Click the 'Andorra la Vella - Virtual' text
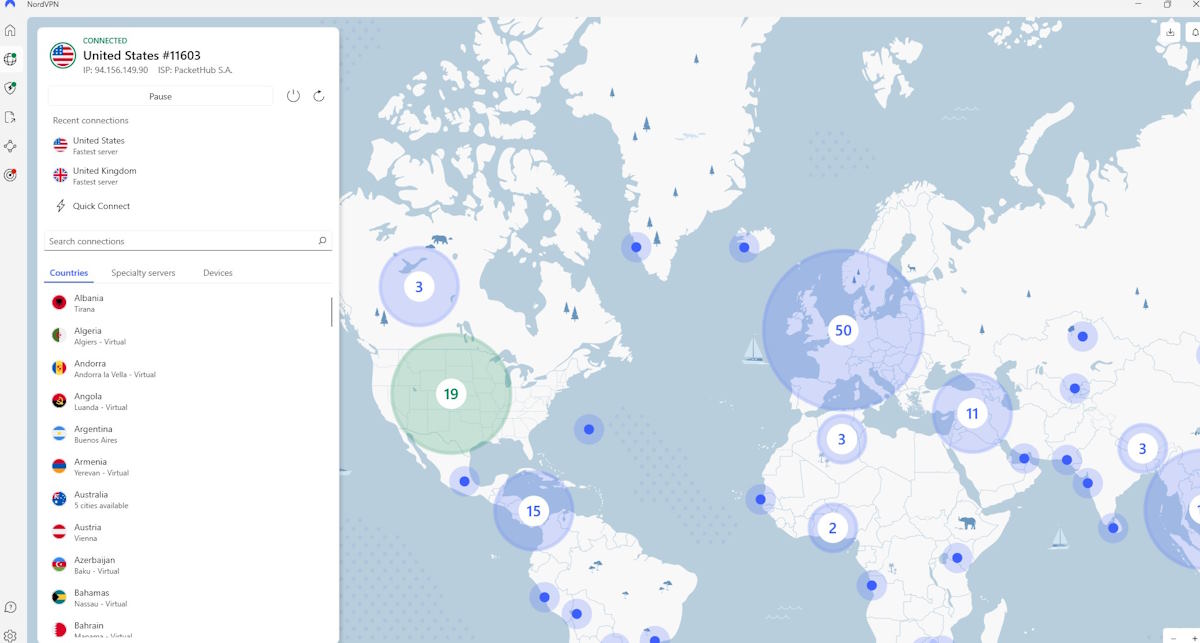 pos(115,375)
